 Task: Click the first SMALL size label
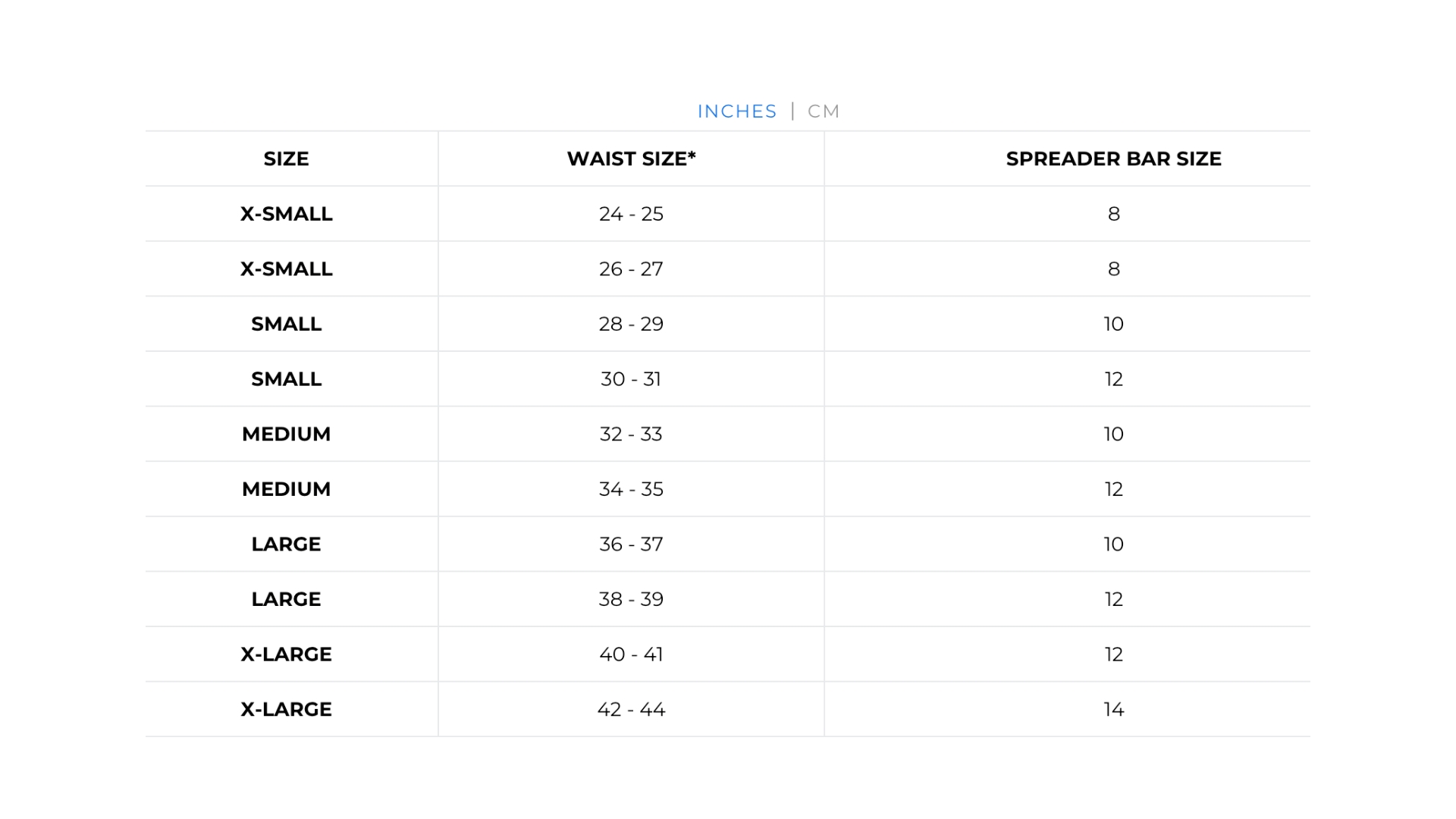[x=286, y=324]
